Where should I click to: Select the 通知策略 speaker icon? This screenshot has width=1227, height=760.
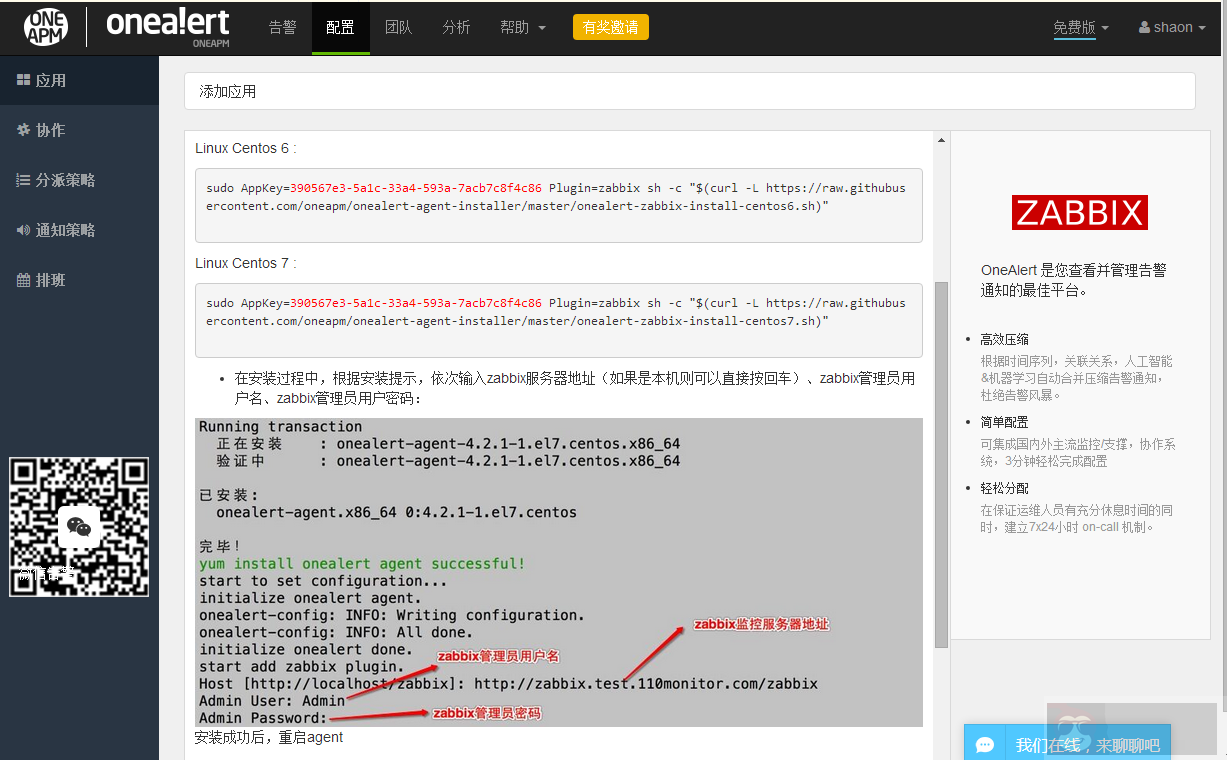25,229
